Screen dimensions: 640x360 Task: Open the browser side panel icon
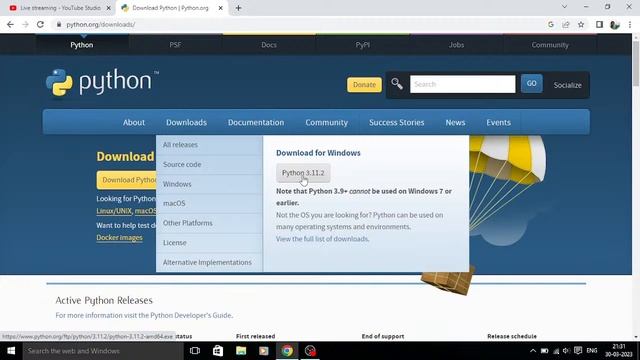click(599, 24)
